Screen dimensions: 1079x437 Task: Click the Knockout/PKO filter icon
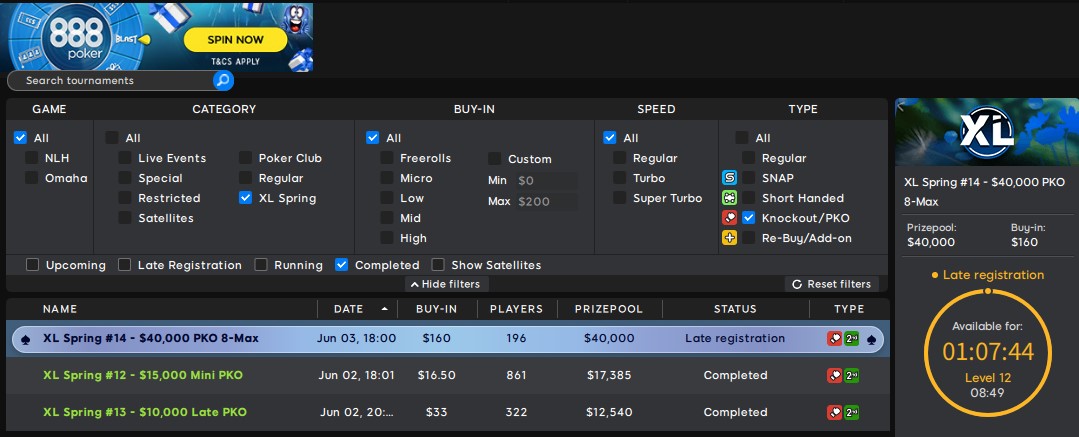coord(730,218)
